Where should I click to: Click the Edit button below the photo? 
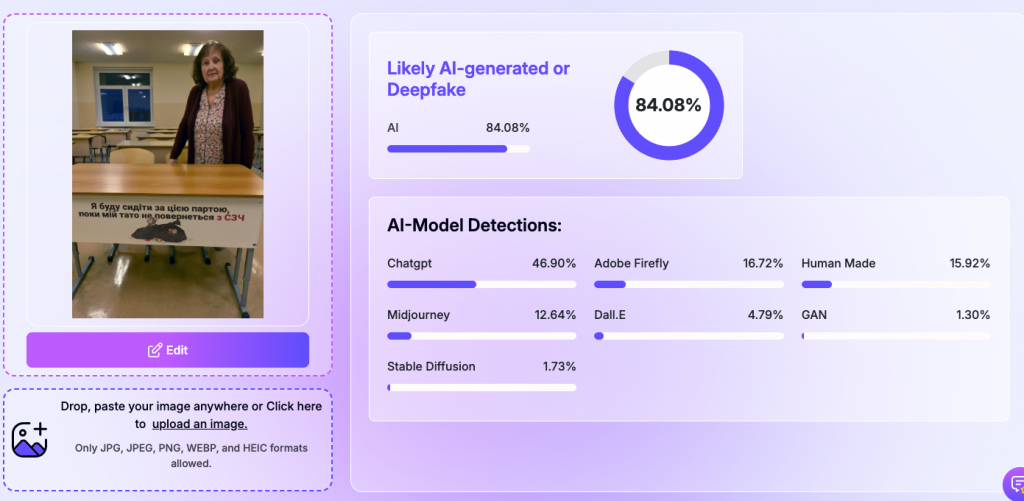tap(167, 350)
